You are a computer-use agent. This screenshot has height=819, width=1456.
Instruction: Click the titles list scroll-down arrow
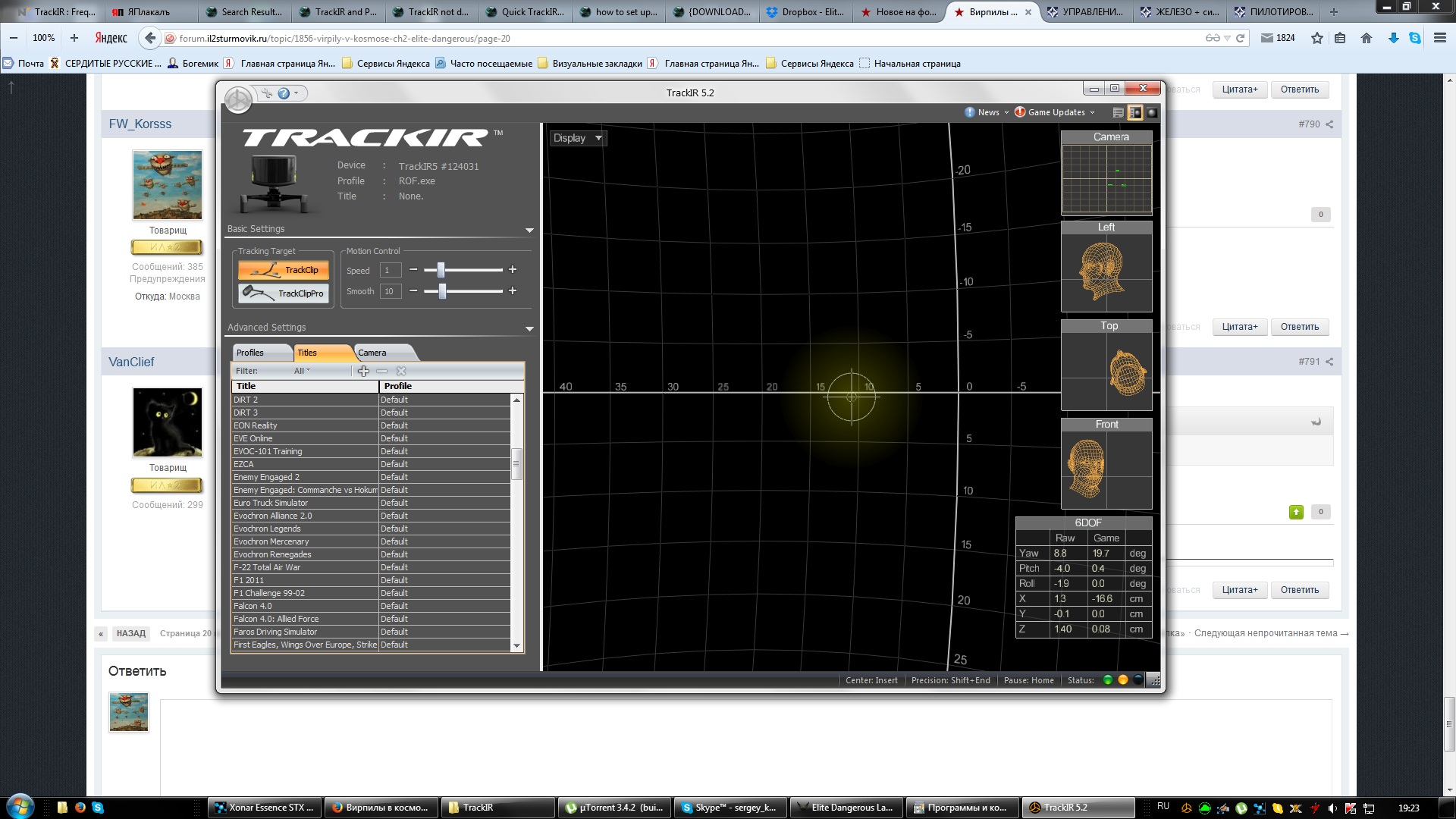click(x=517, y=646)
